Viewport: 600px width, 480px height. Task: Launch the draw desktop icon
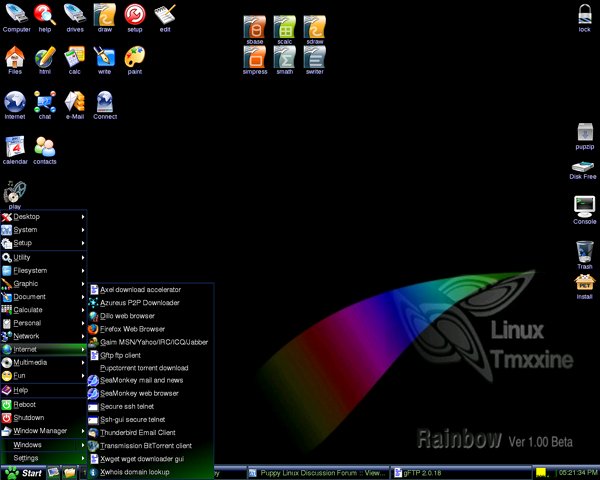[x=105, y=18]
